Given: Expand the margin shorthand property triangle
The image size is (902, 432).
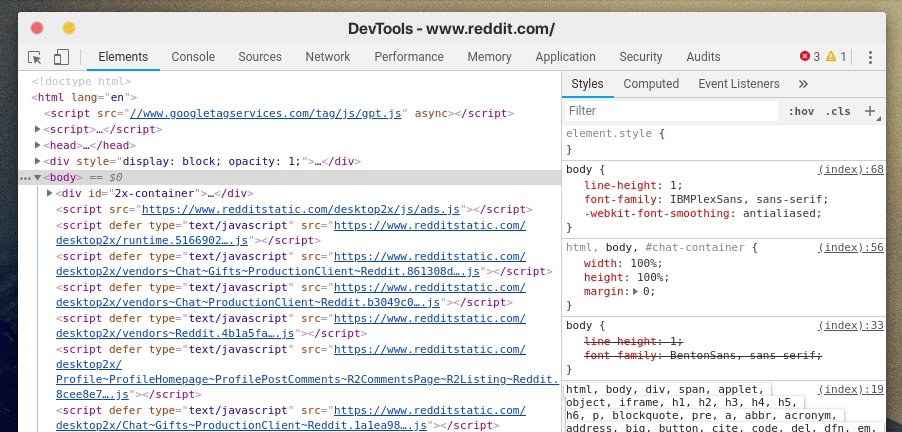Looking at the screenshot, I should coord(636,292).
